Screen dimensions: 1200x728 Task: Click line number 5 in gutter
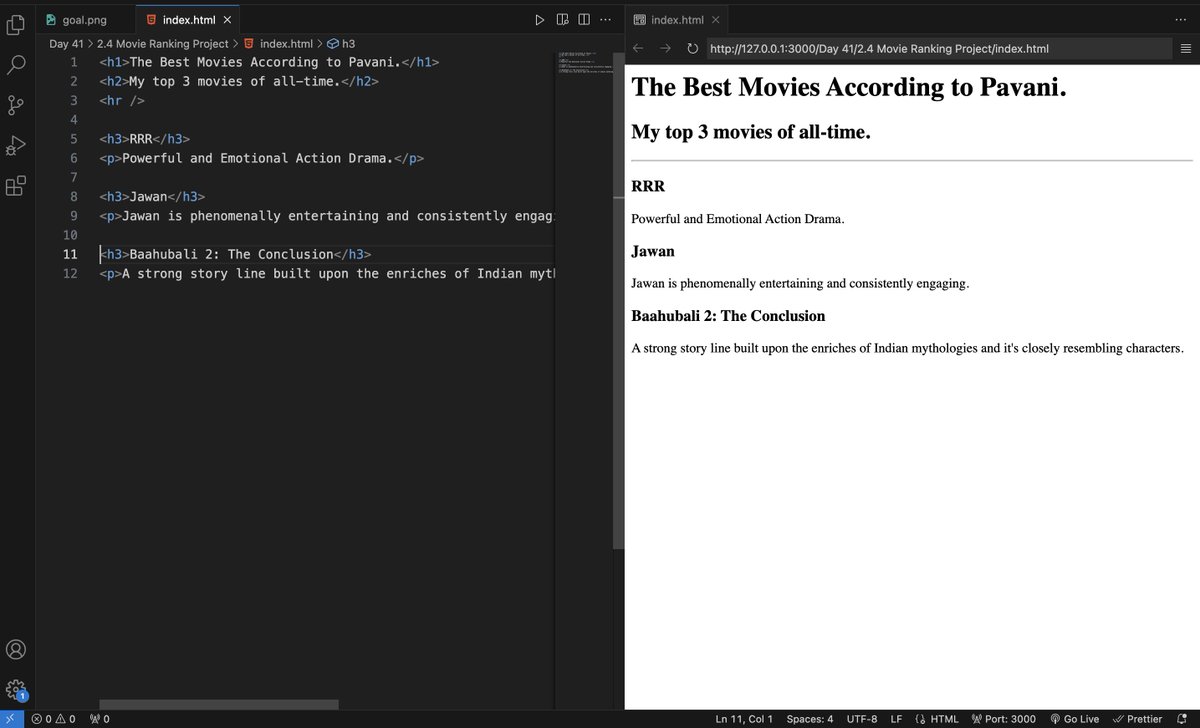pos(73,139)
